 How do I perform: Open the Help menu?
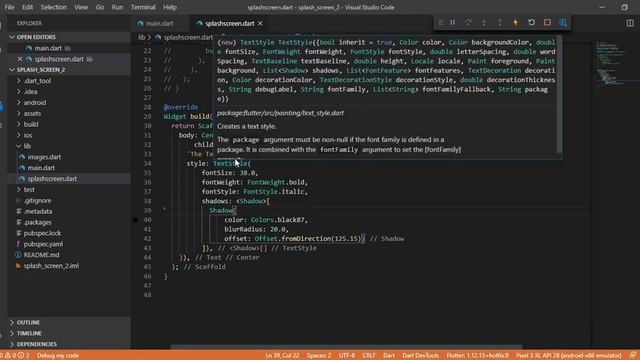[x=170, y=7]
